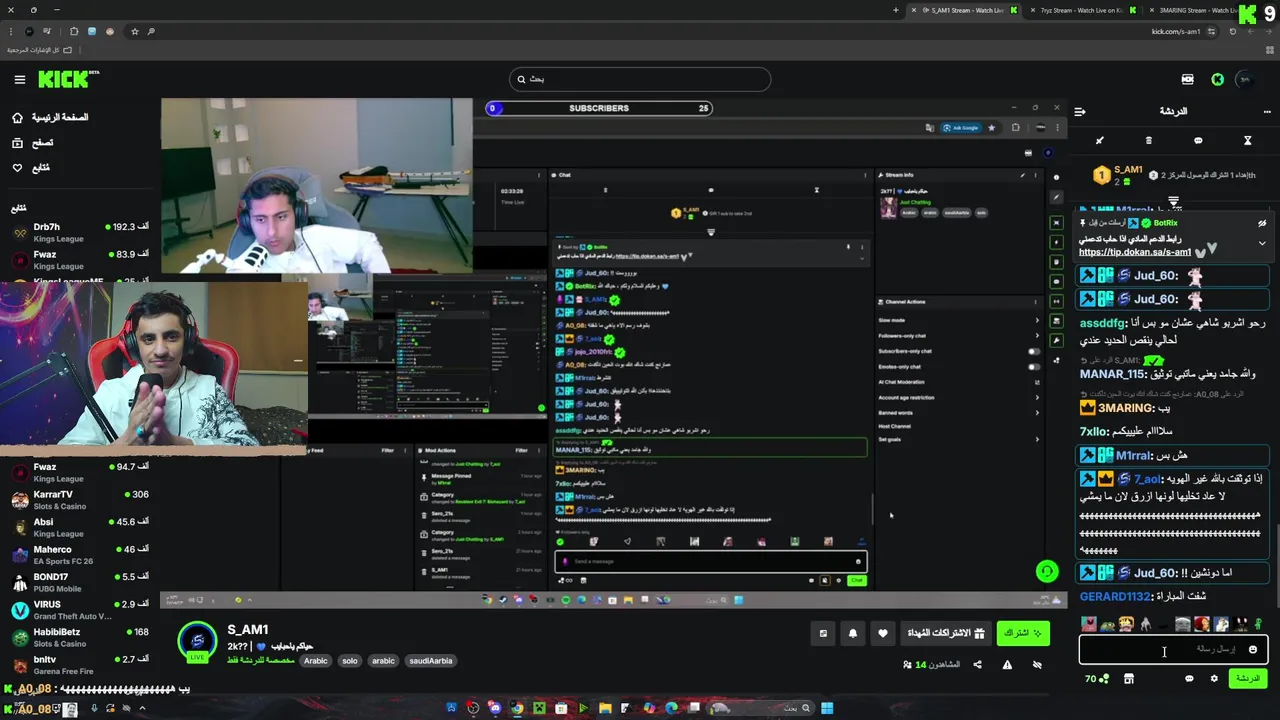The image size is (1280, 720).
Task: Click username GERARD1132 in chat
Action: tap(1115, 597)
